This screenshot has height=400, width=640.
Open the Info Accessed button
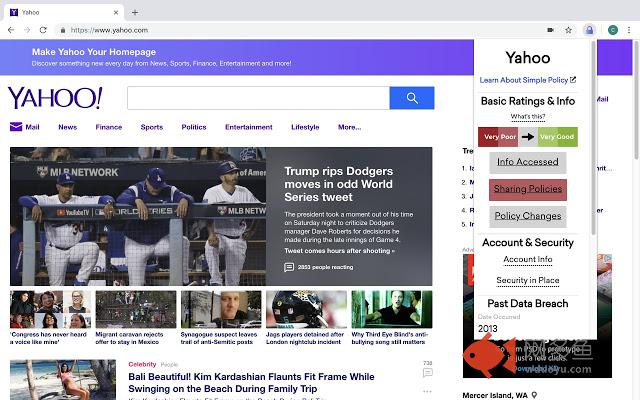point(528,162)
